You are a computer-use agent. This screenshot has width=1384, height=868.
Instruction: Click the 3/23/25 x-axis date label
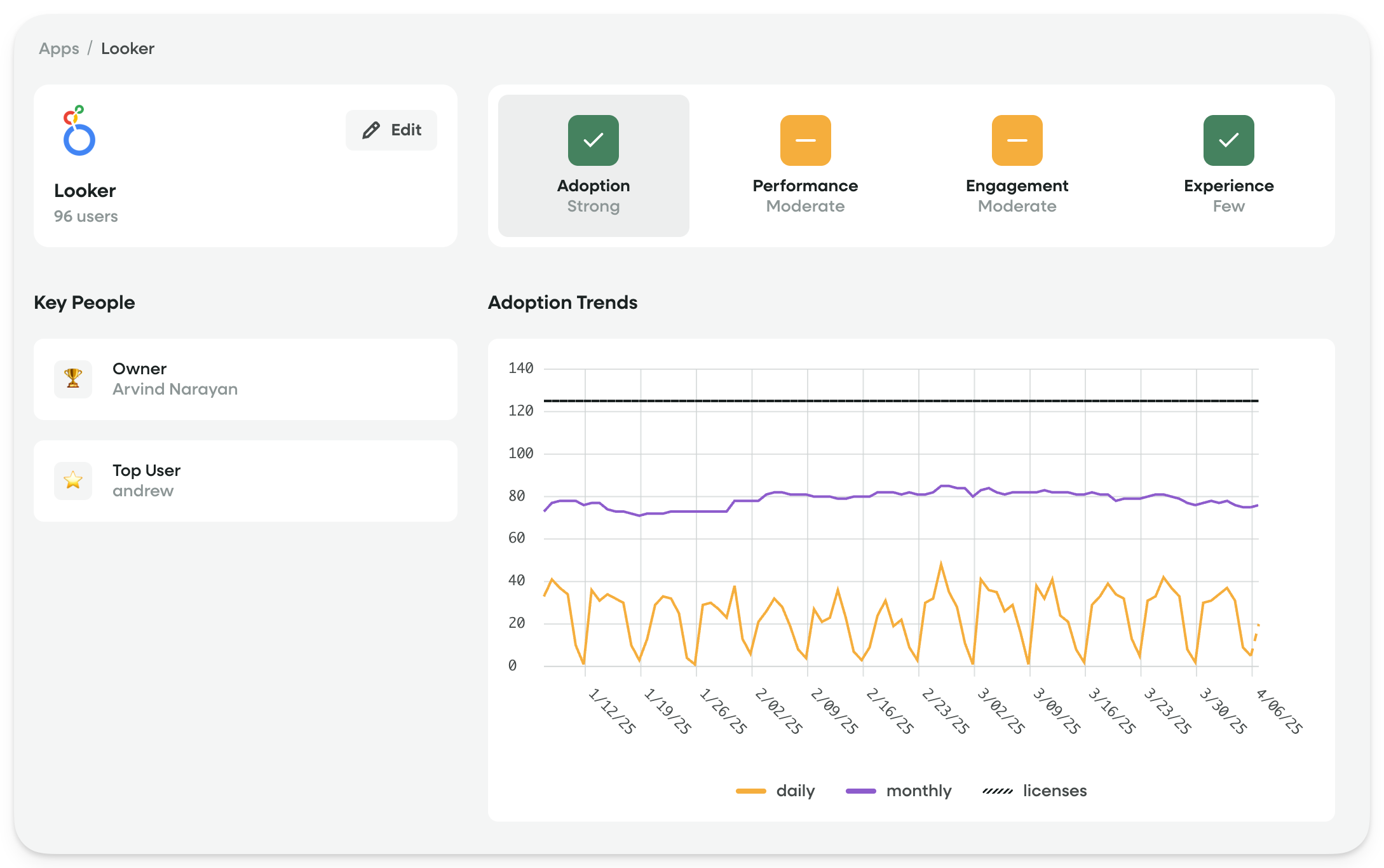(1167, 711)
